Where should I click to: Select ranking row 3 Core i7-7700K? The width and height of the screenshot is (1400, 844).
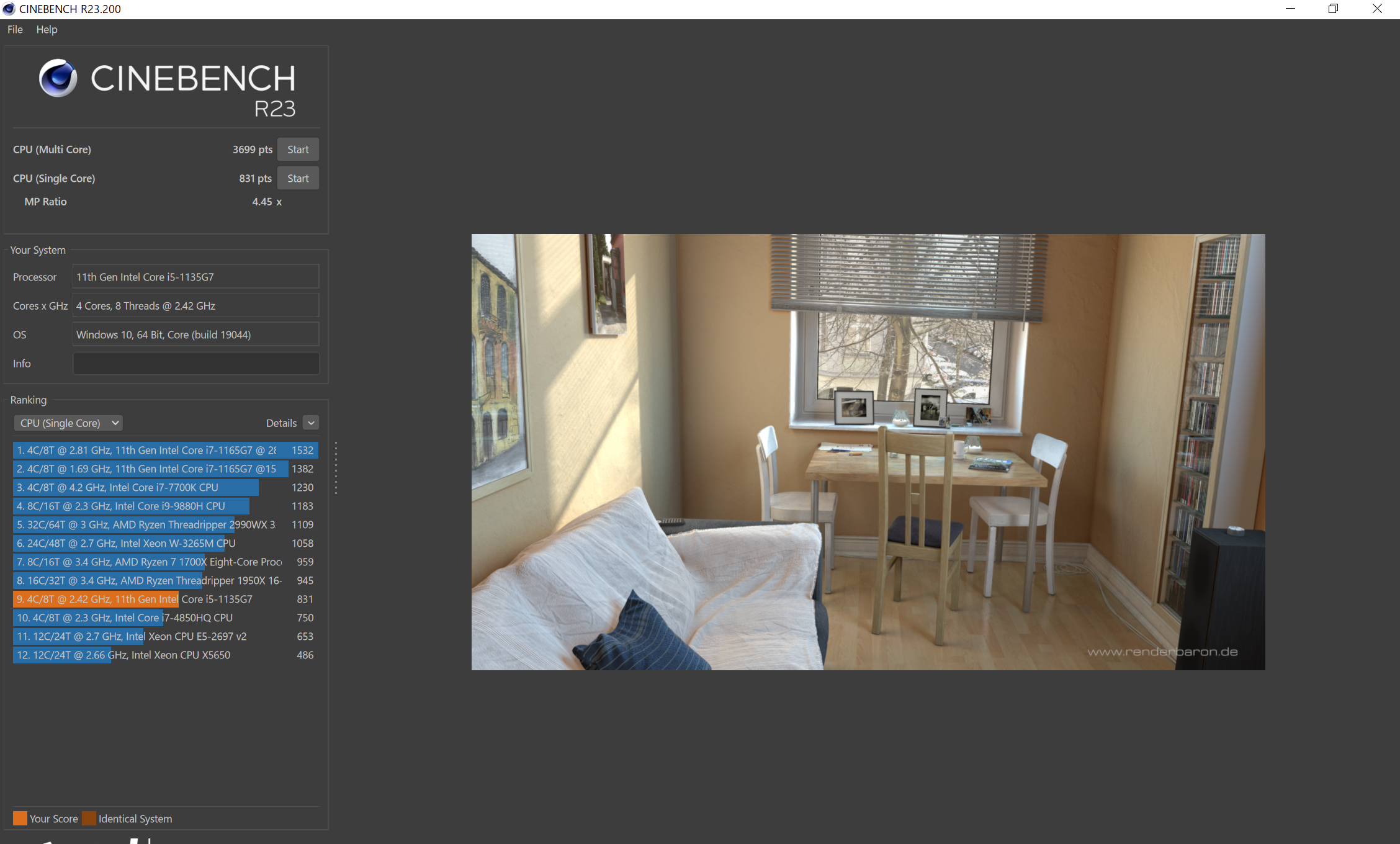click(166, 488)
